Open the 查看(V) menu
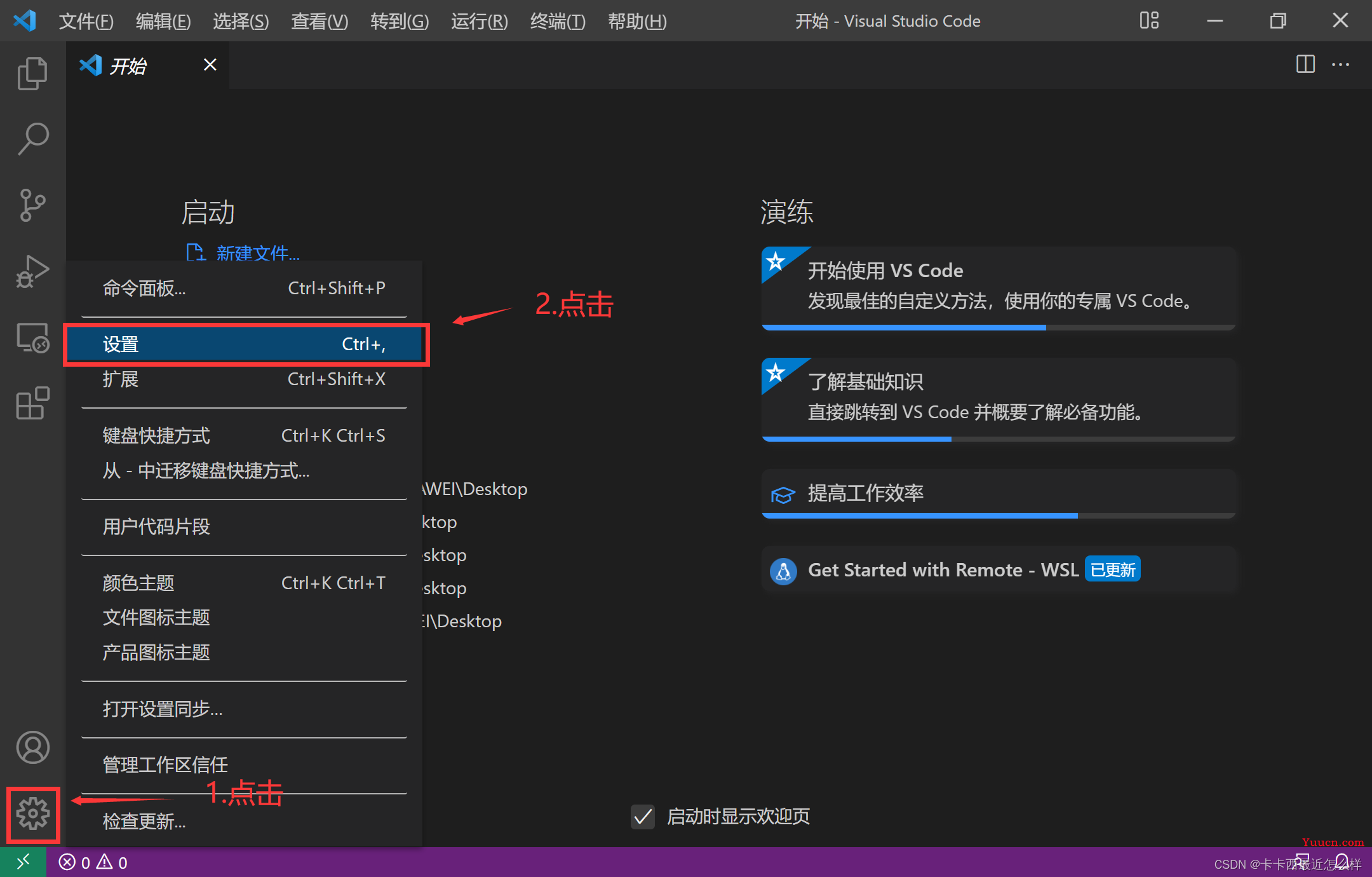 pyautogui.click(x=319, y=21)
